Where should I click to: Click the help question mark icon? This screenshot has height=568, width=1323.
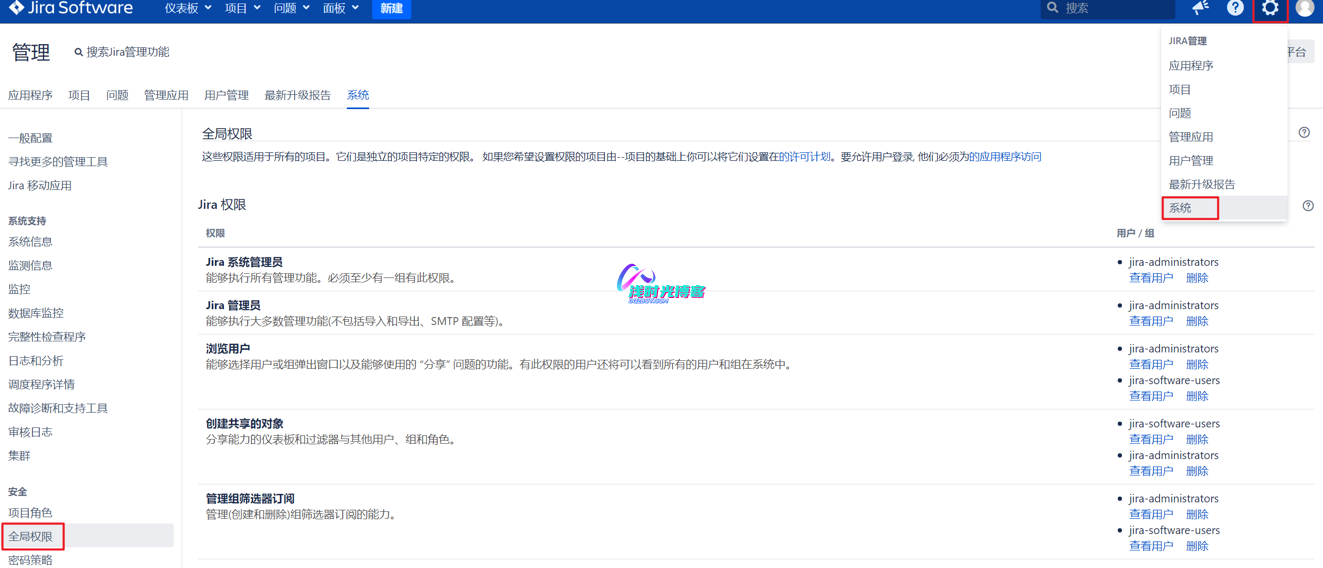1235,8
